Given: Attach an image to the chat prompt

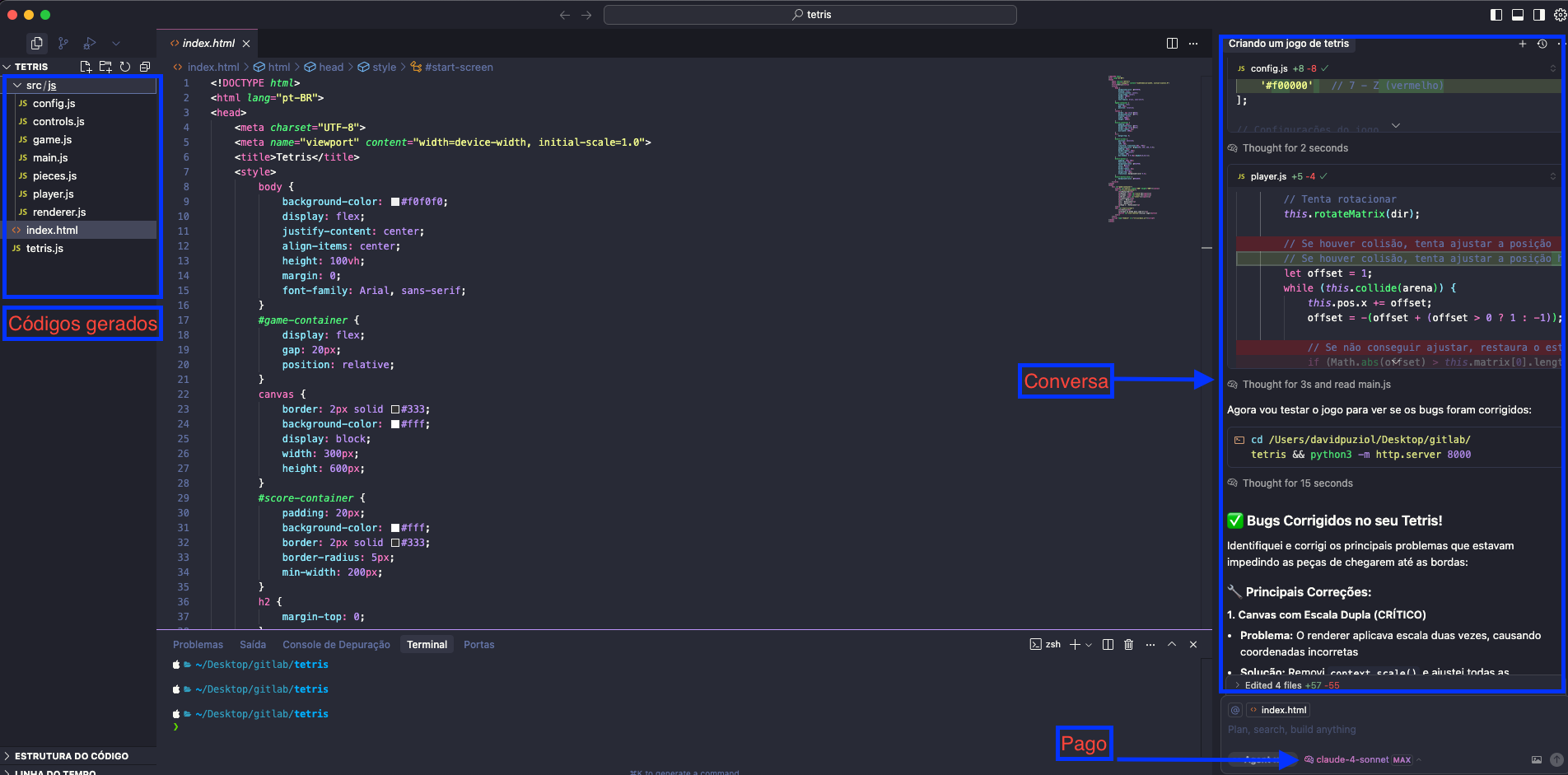Looking at the screenshot, I should tap(1536, 760).
